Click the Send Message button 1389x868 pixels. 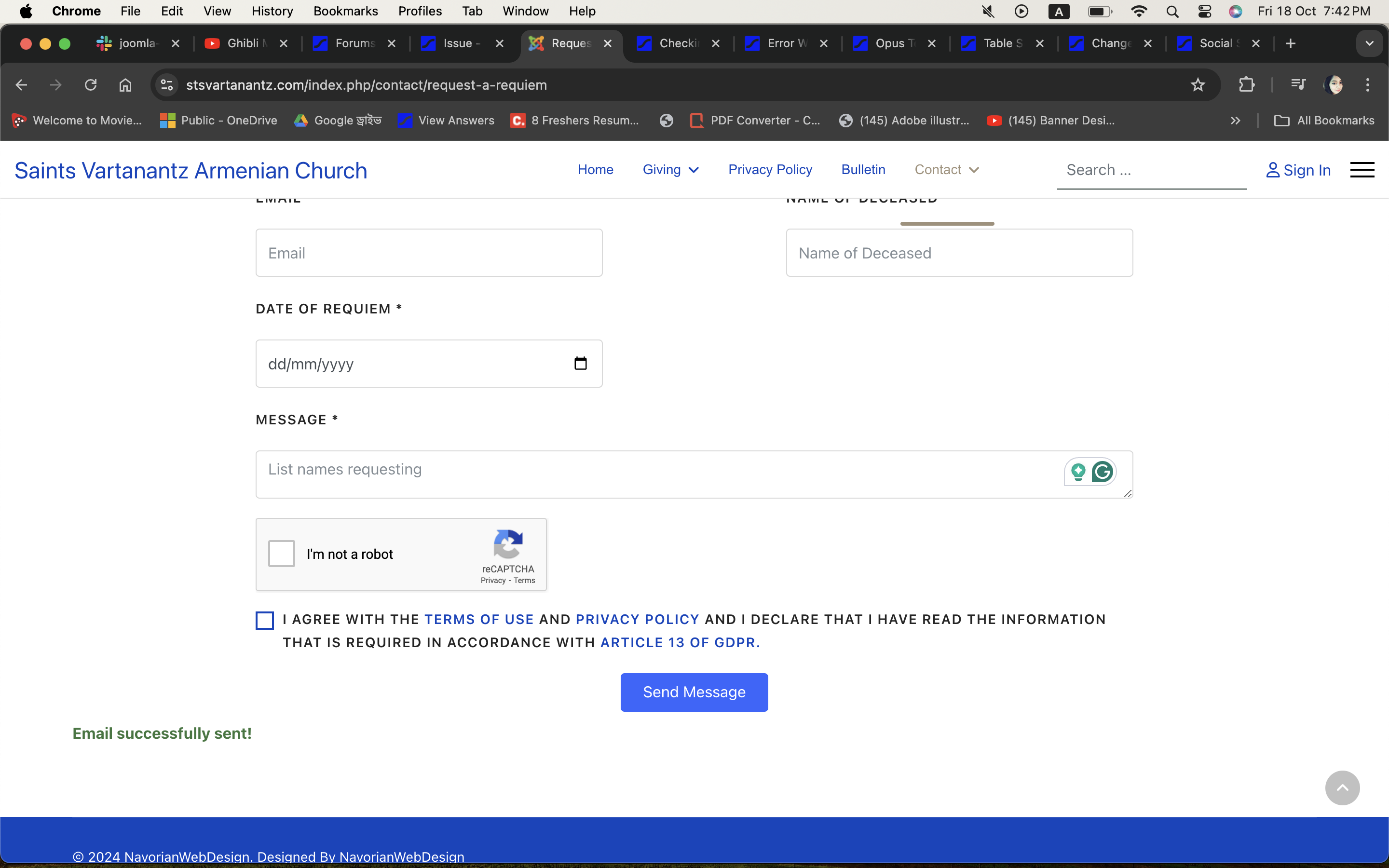tap(694, 692)
